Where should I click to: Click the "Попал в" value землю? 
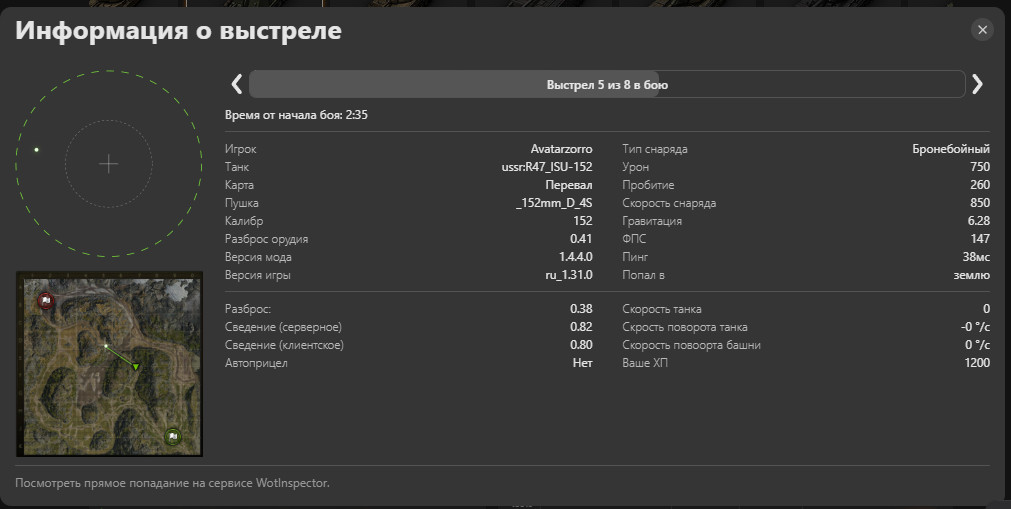click(x=971, y=275)
